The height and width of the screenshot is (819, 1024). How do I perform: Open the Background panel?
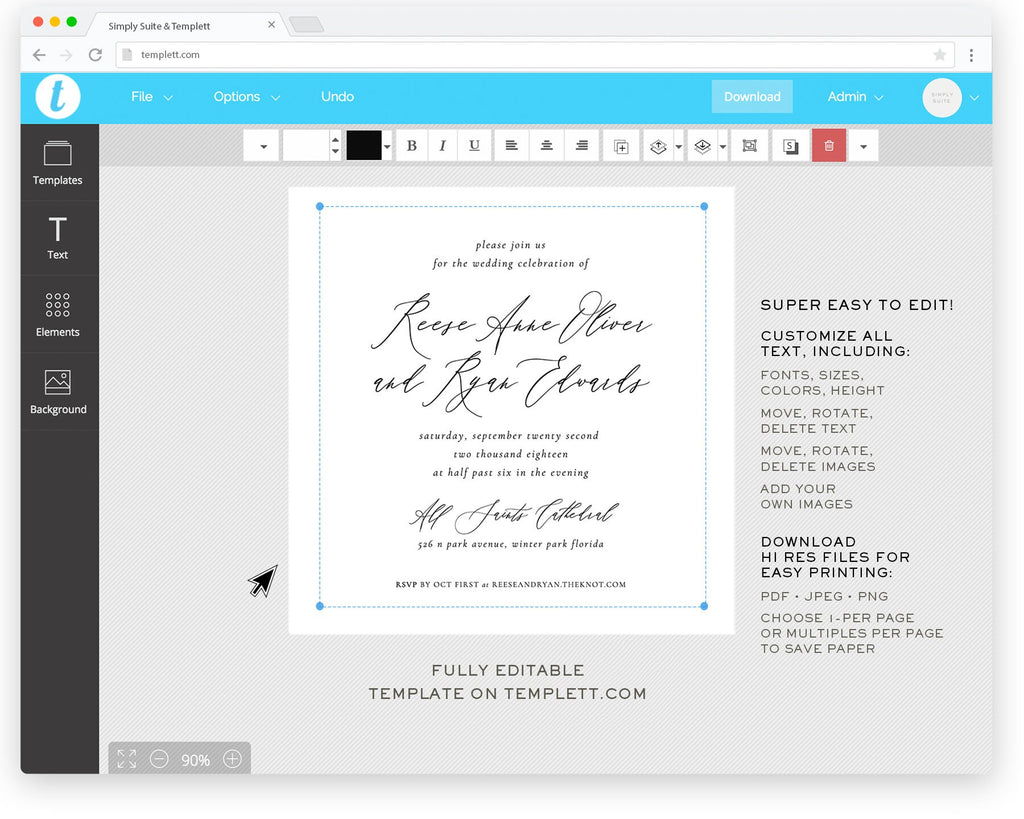coord(57,392)
